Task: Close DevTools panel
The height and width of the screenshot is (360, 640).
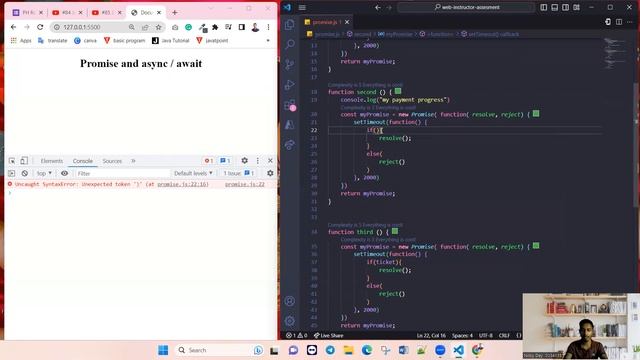Action: click(270, 161)
